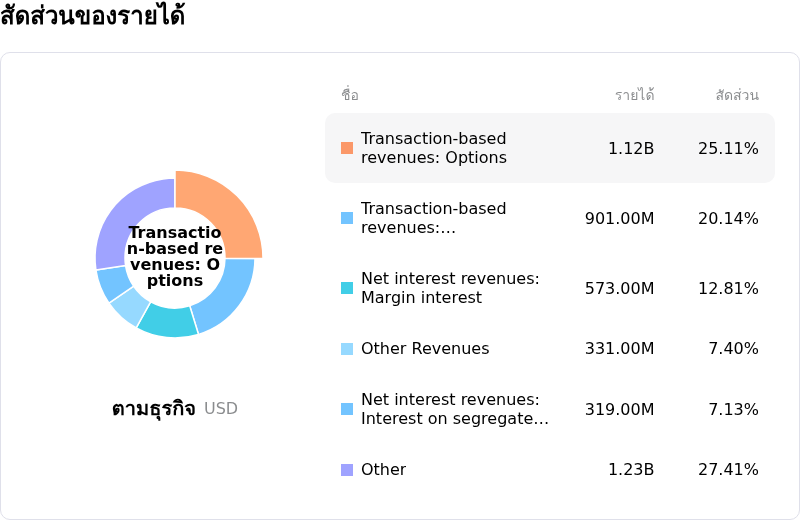This screenshot has width=800, height=520.
Task: Click the รายได้ column header
Action: 635,94
